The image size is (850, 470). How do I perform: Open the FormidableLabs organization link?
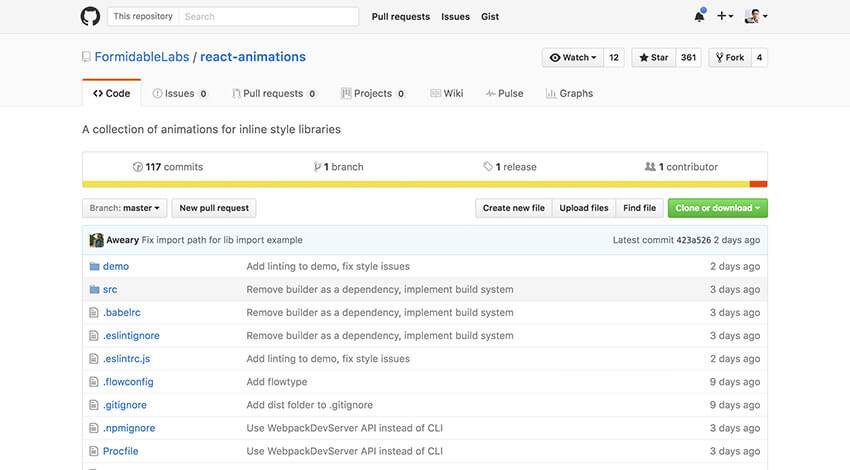142,57
